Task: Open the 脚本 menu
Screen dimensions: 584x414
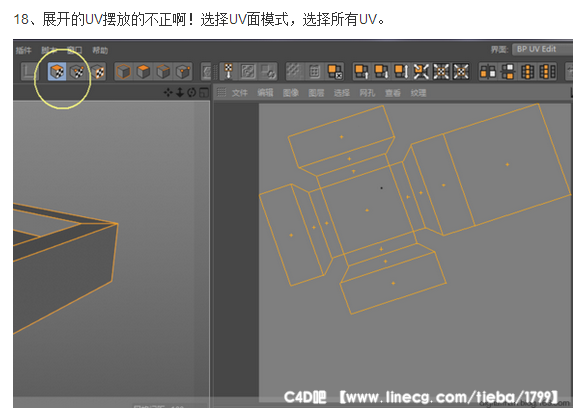Action: 49,50
